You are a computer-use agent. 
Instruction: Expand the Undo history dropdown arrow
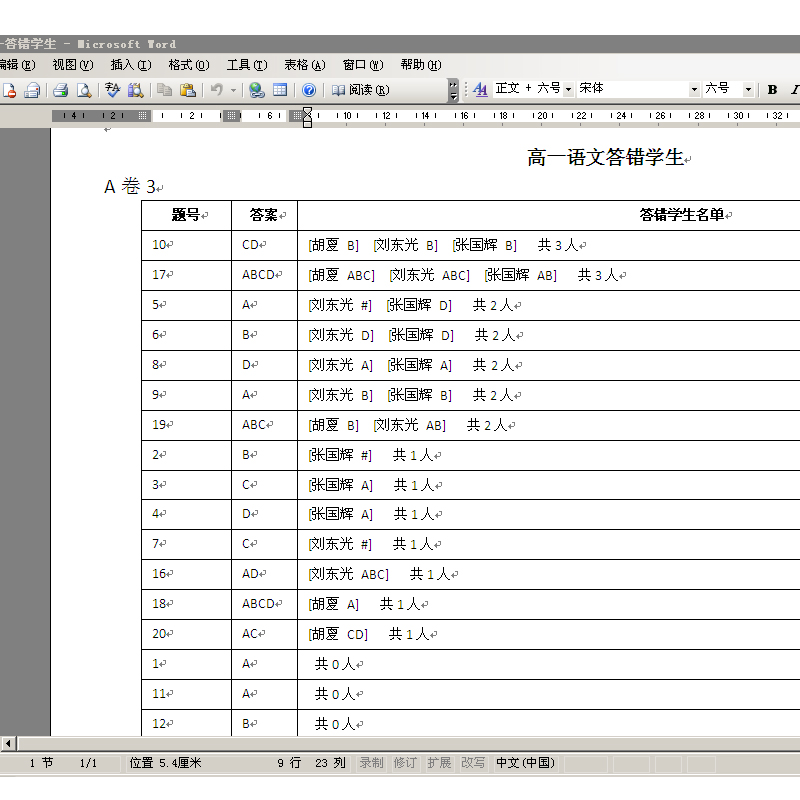point(233,90)
